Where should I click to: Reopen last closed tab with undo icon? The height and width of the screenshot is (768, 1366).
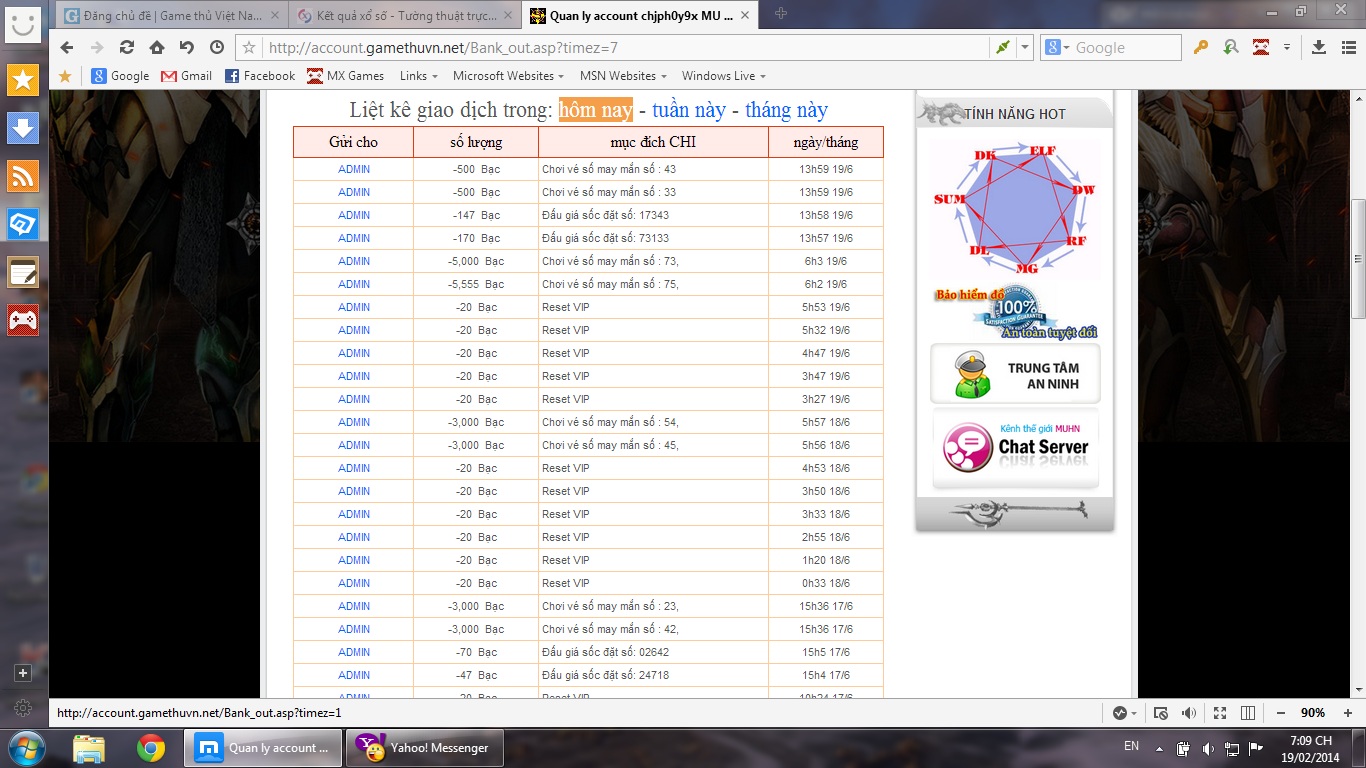[187, 47]
